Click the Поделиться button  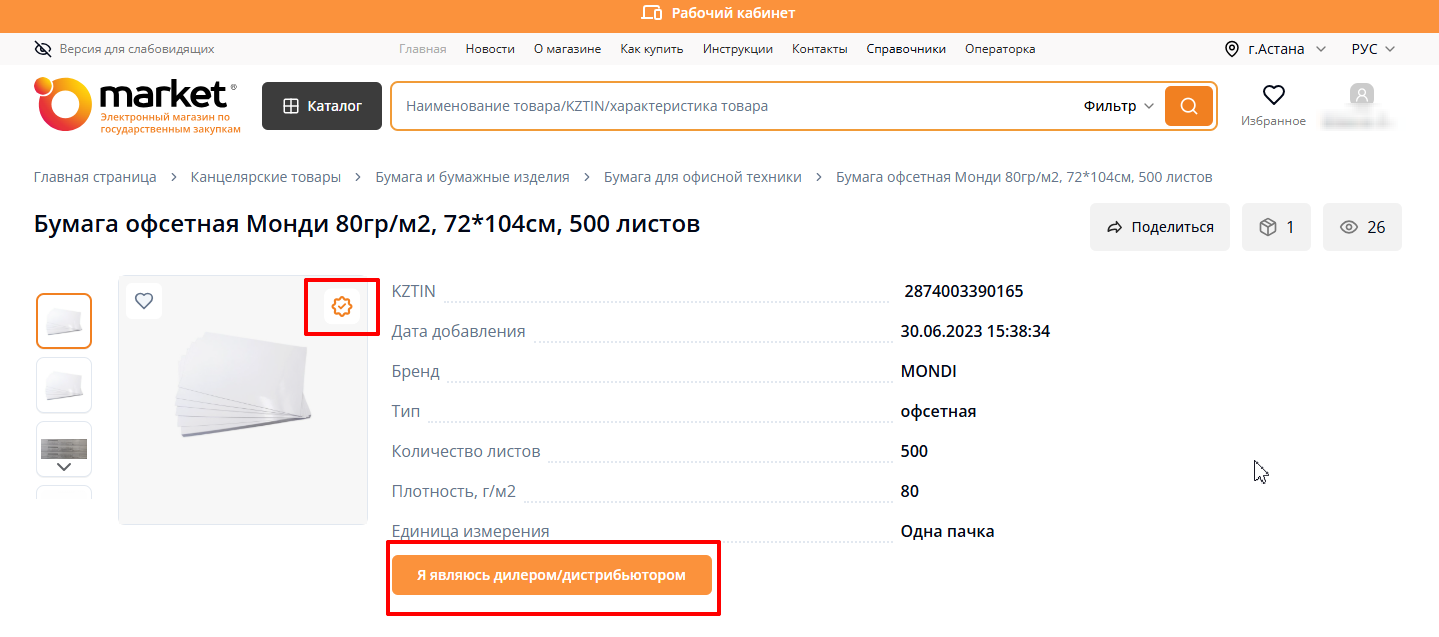click(x=1160, y=227)
